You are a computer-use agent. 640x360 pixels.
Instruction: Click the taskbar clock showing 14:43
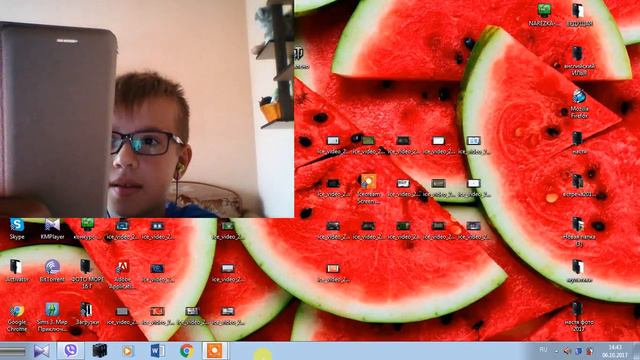click(x=614, y=351)
